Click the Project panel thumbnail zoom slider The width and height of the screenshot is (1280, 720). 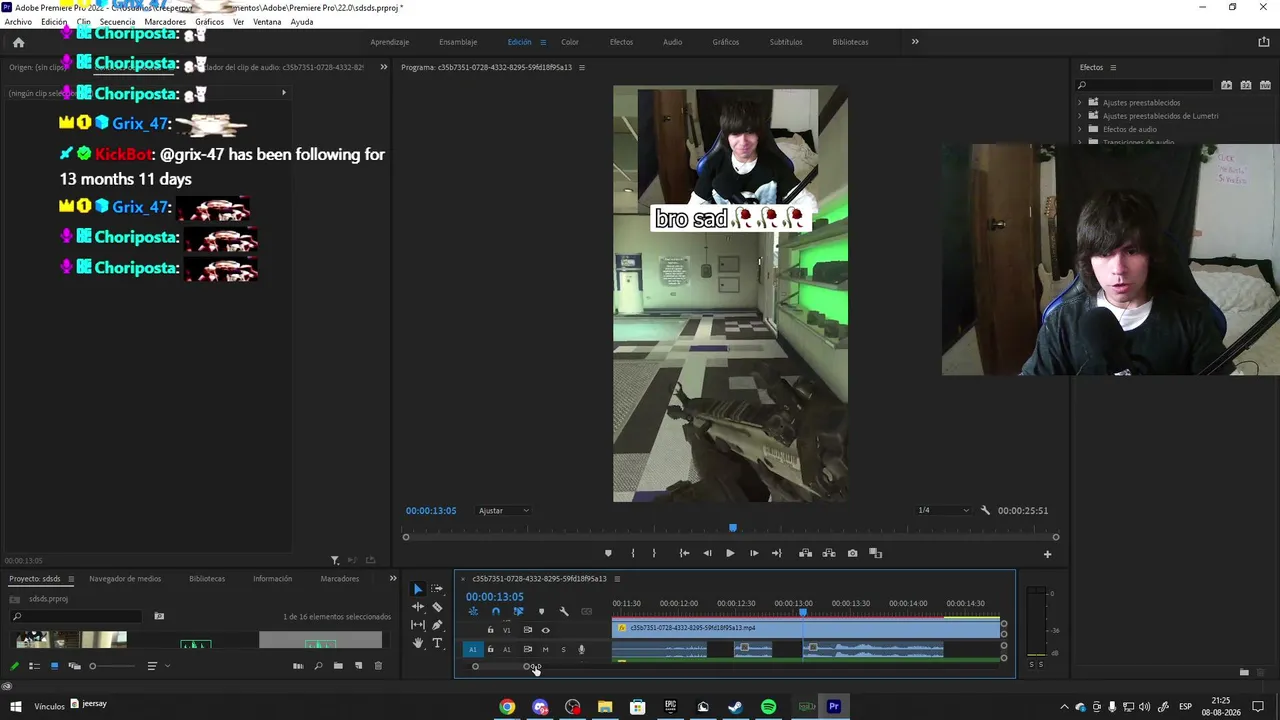click(112, 666)
